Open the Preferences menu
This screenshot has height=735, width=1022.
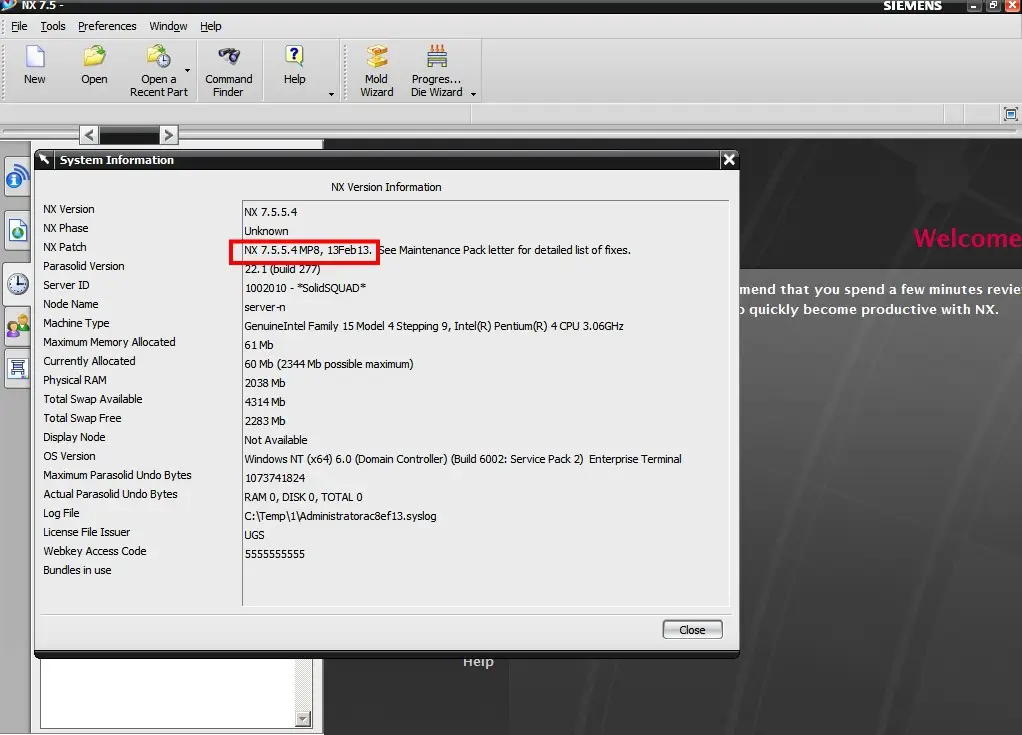pyautogui.click(x=107, y=26)
